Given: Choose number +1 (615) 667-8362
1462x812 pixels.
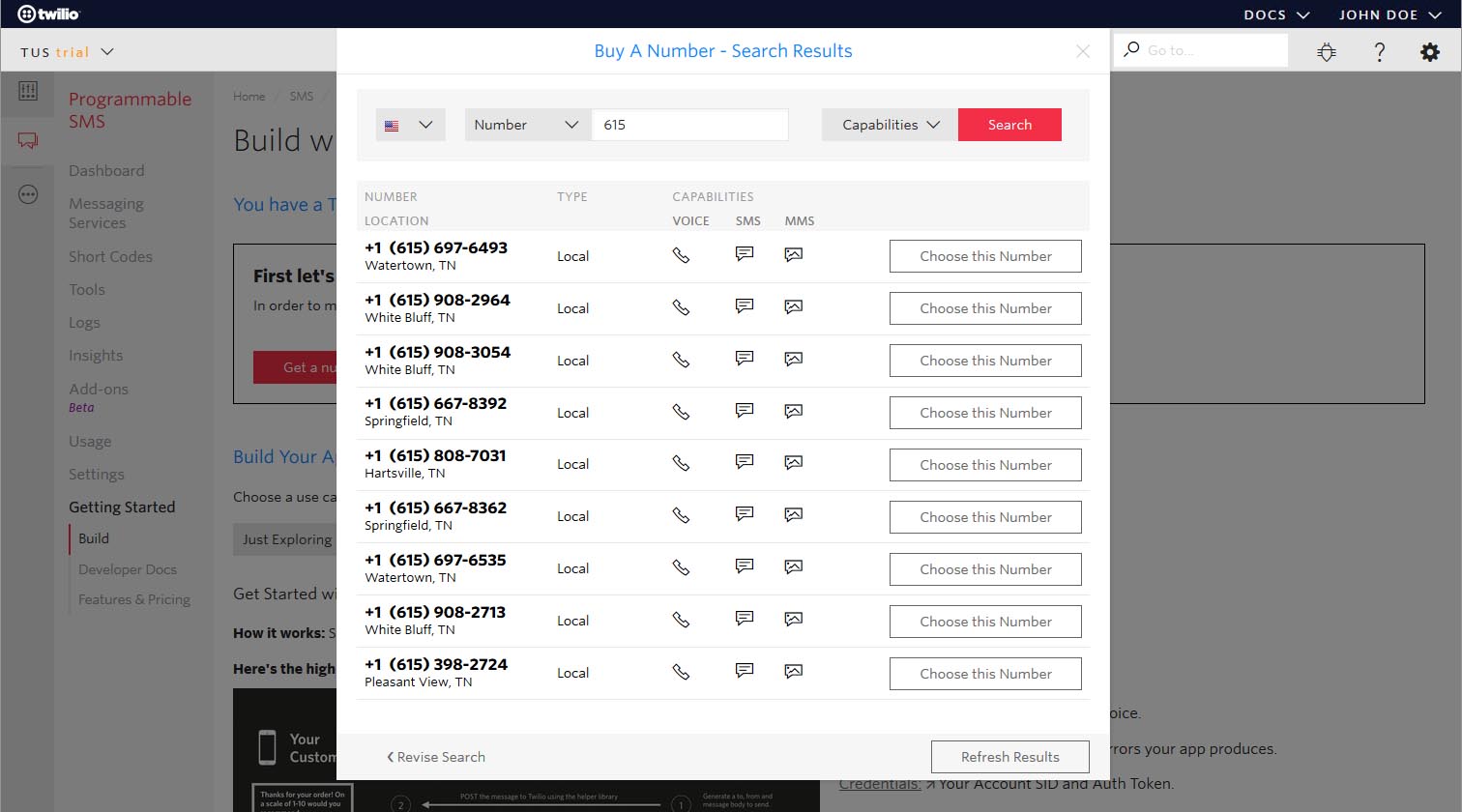Looking at the screenshot, I should [985, 517].
